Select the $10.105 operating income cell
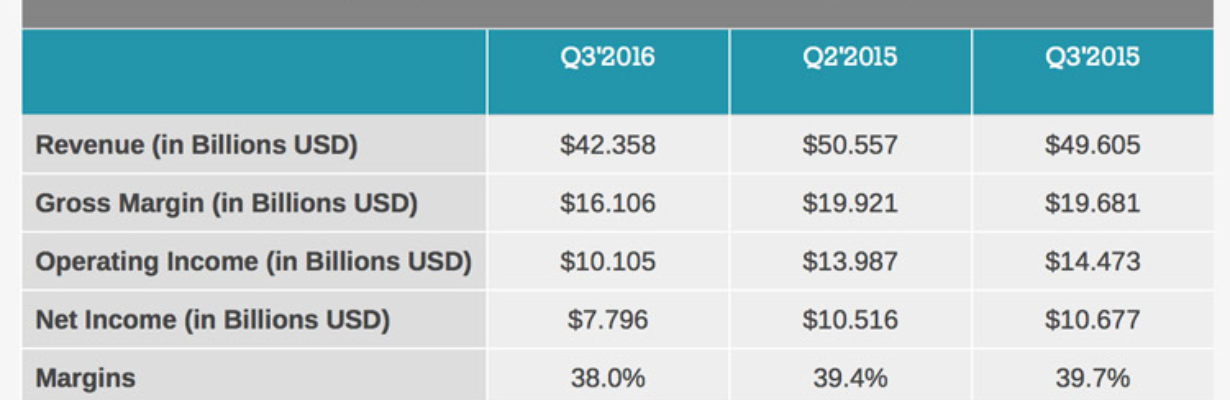The image size is (1230, 400). point(608,261)
